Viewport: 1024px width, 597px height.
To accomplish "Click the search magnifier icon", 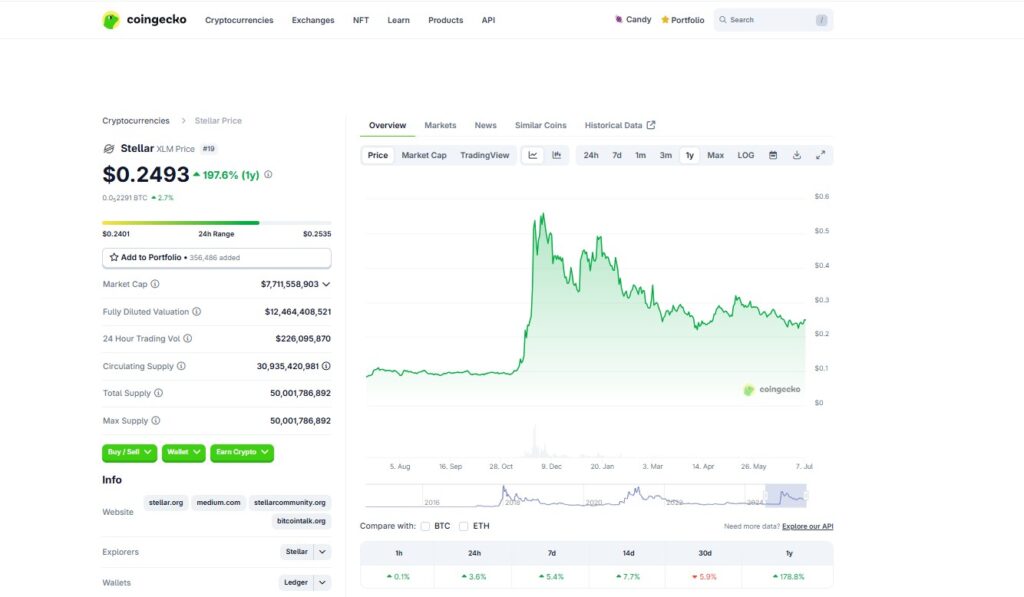I will tap(723, 20).
